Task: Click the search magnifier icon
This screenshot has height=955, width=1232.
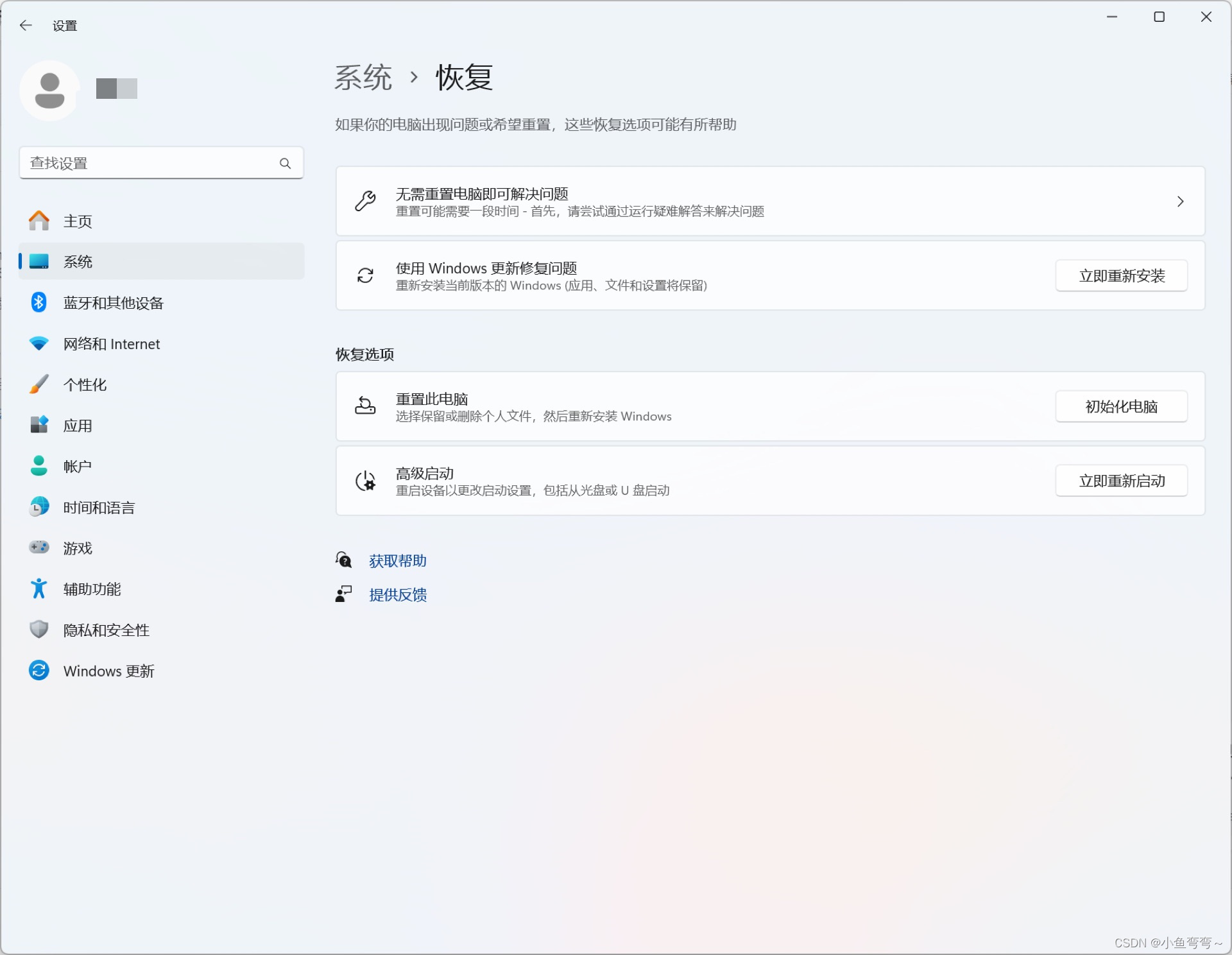Action: (x=285, y=164)
